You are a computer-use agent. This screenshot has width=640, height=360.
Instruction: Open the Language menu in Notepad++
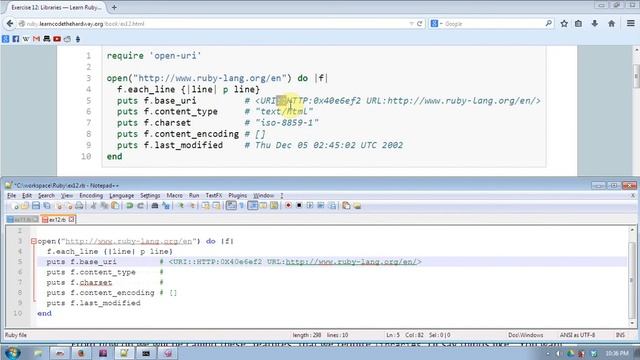point(121,196)
